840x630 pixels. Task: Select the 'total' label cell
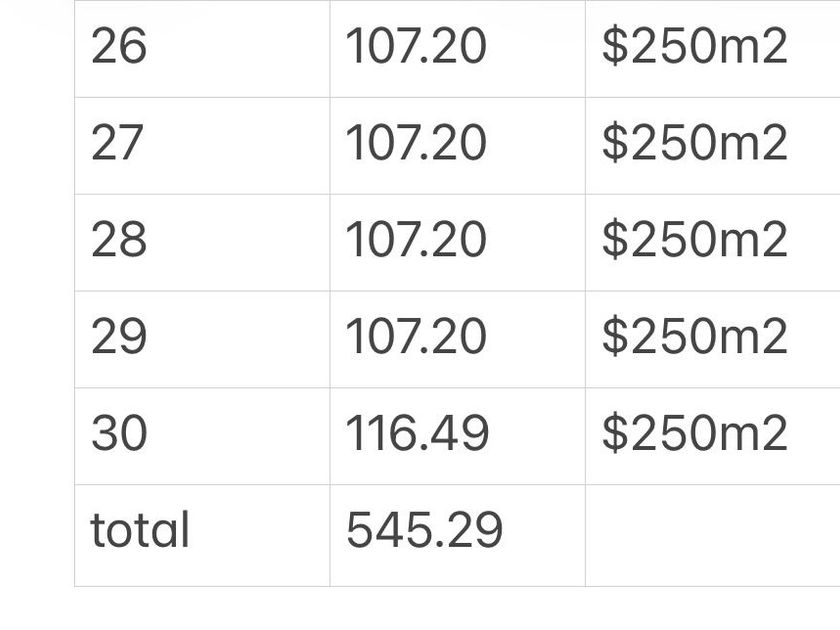140,530
